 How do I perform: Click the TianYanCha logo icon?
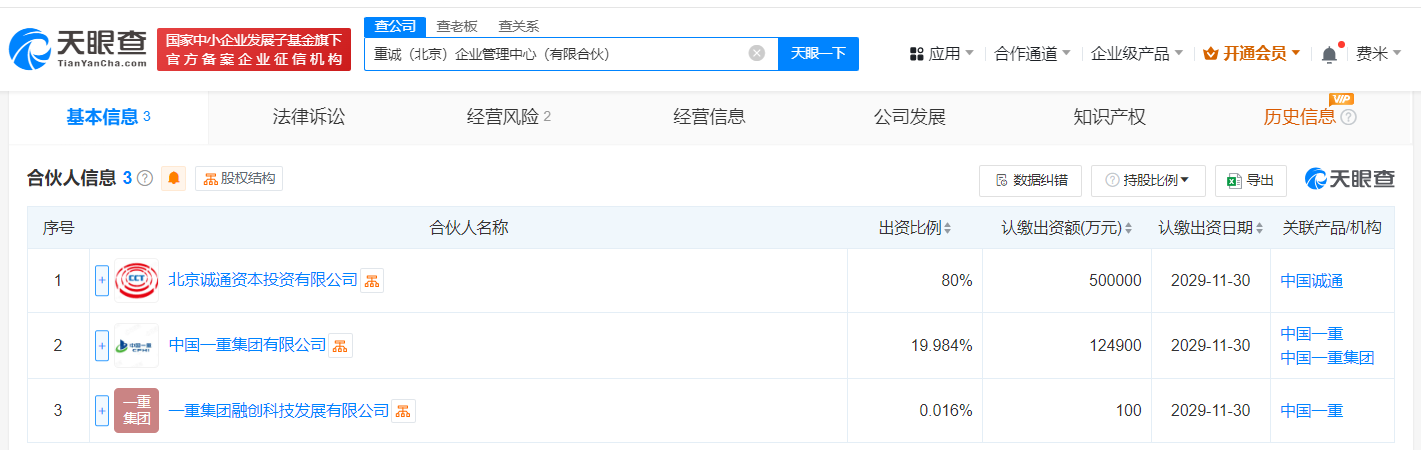point(30,50)
